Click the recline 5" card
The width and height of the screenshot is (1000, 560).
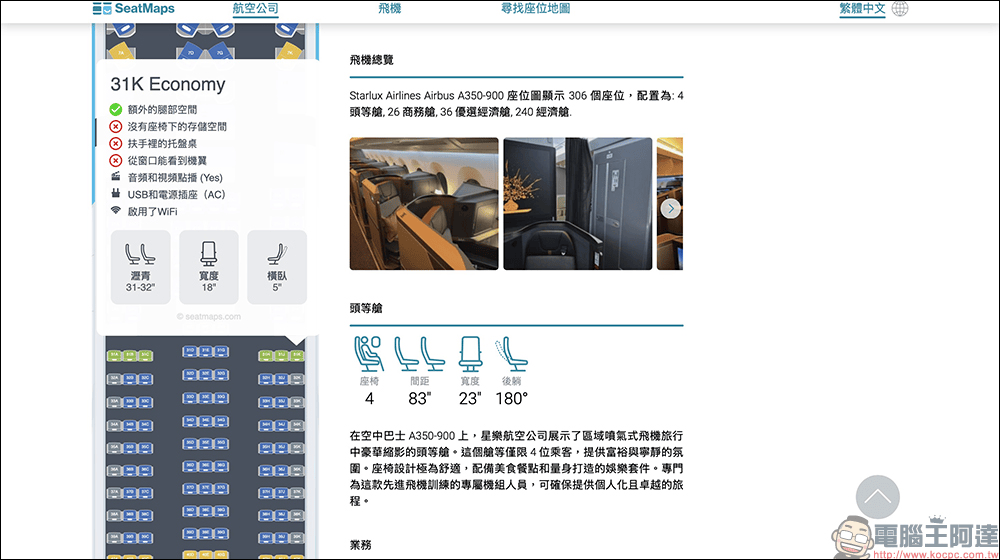(x=277, y=267)
